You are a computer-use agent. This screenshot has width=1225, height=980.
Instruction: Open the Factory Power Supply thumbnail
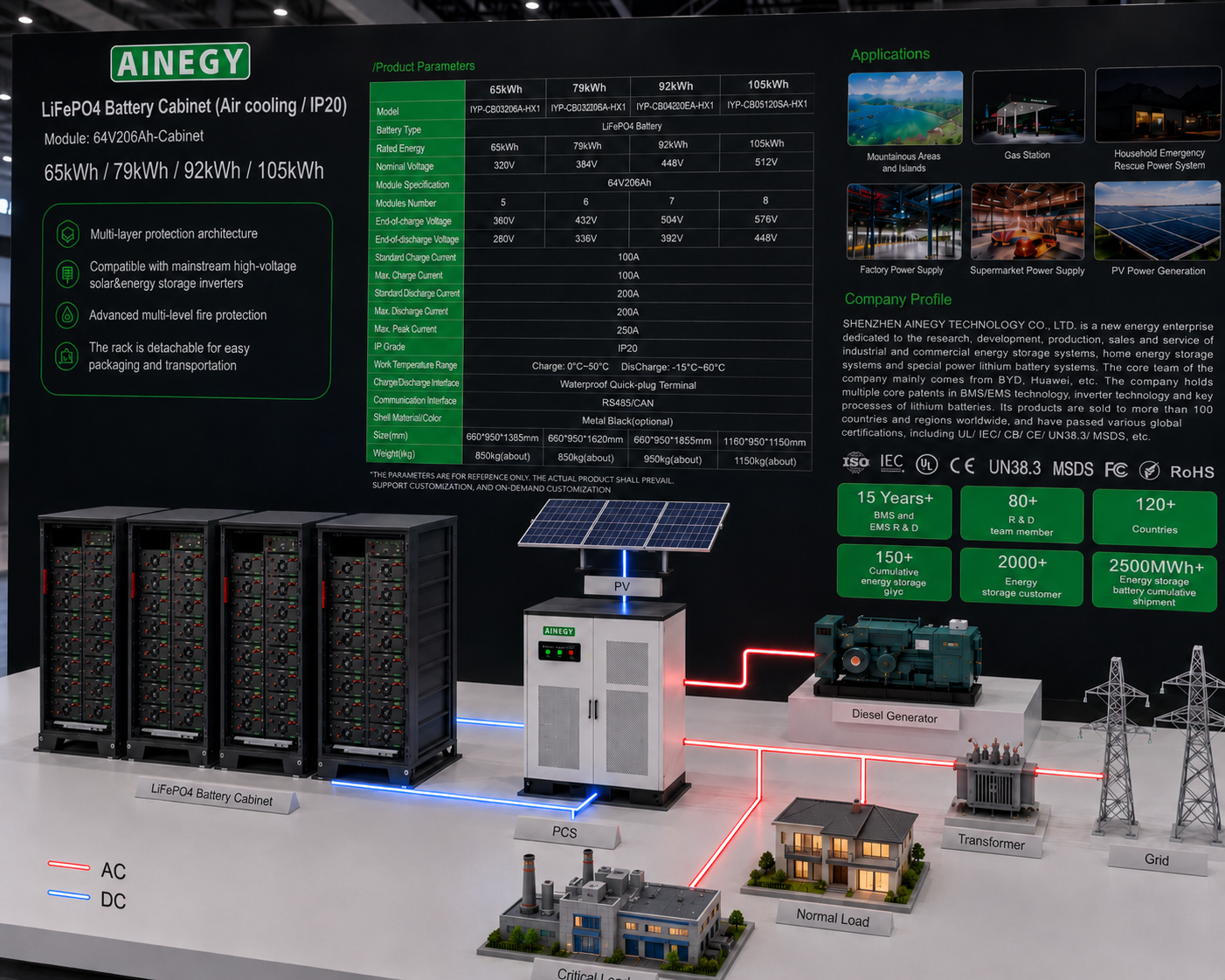(x=904, y=222)
